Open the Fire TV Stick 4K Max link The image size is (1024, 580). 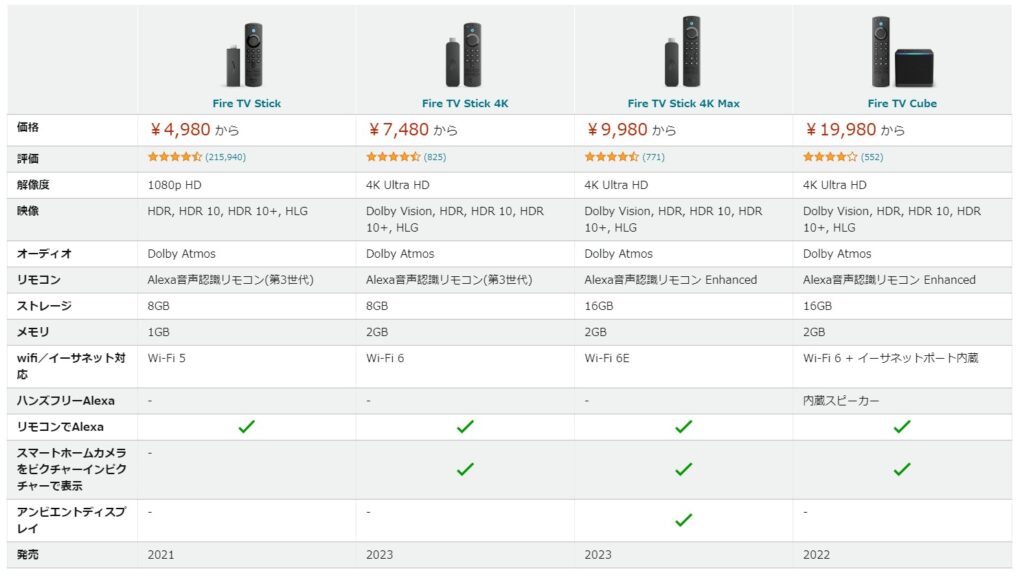pyautogui.click(x=684, y=104)
